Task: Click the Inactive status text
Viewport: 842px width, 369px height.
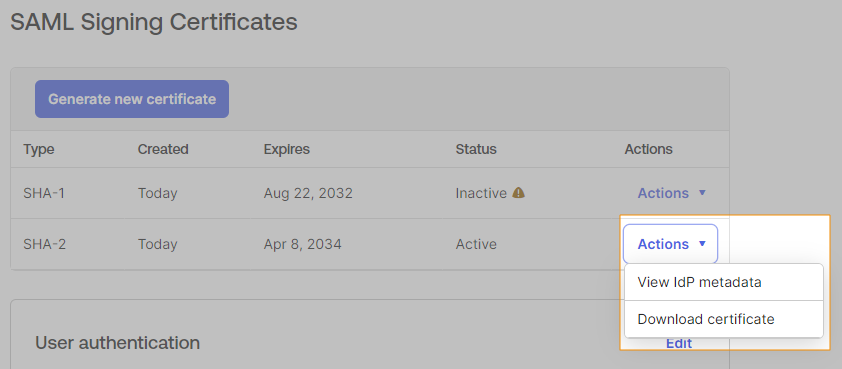Action: 481,193
